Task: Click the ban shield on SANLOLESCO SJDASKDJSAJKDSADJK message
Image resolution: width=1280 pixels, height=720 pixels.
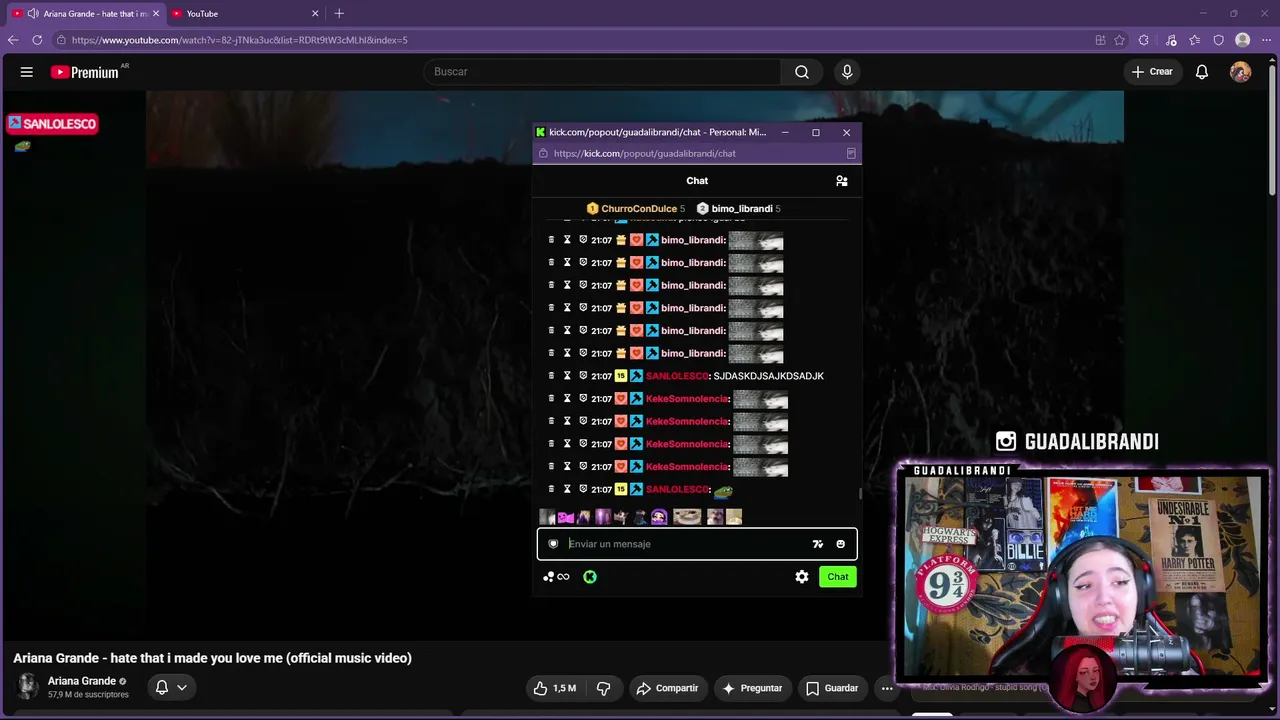Action: click(583, 376)
